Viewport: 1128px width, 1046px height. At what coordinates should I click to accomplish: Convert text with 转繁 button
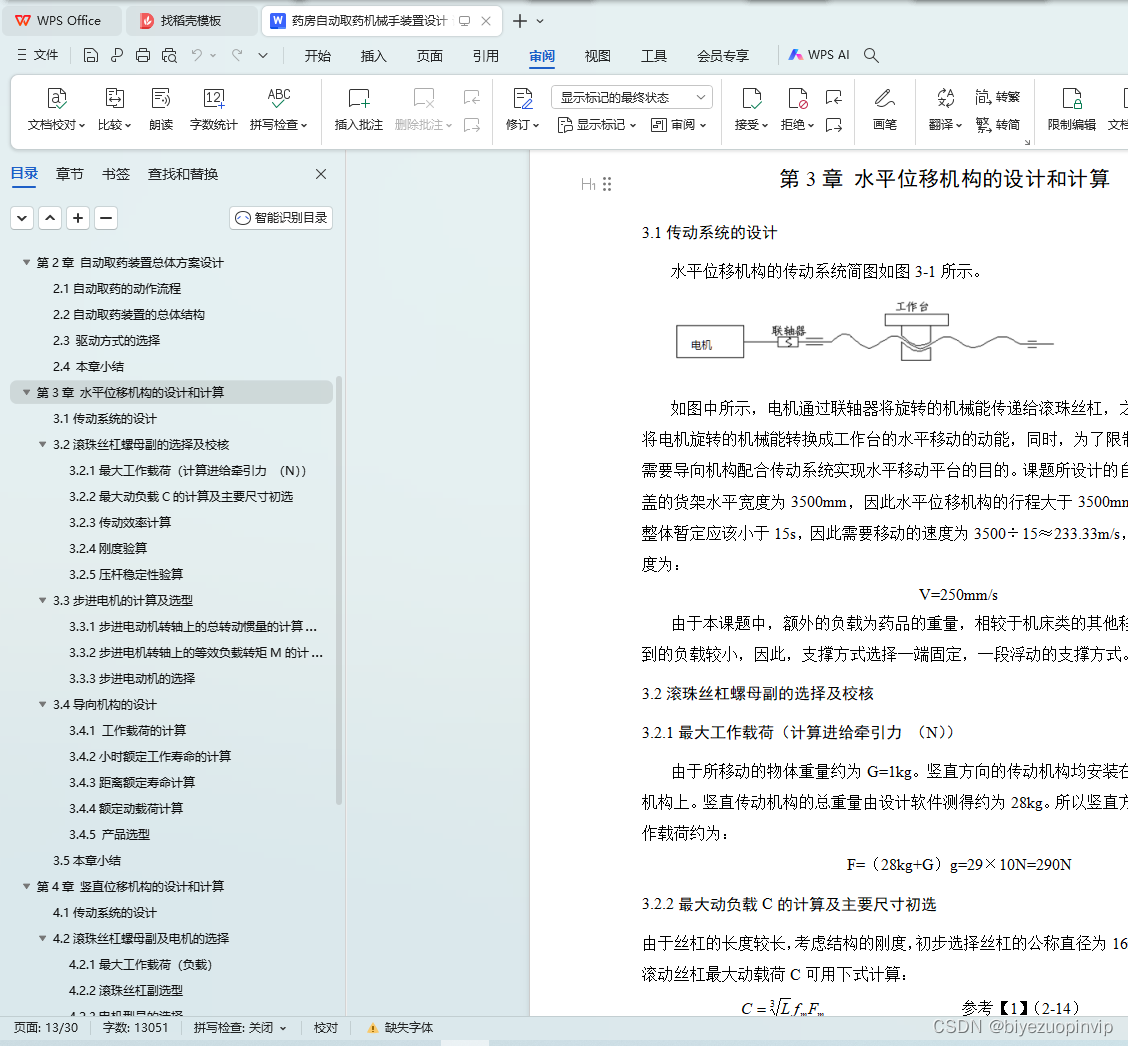(998, 96)
